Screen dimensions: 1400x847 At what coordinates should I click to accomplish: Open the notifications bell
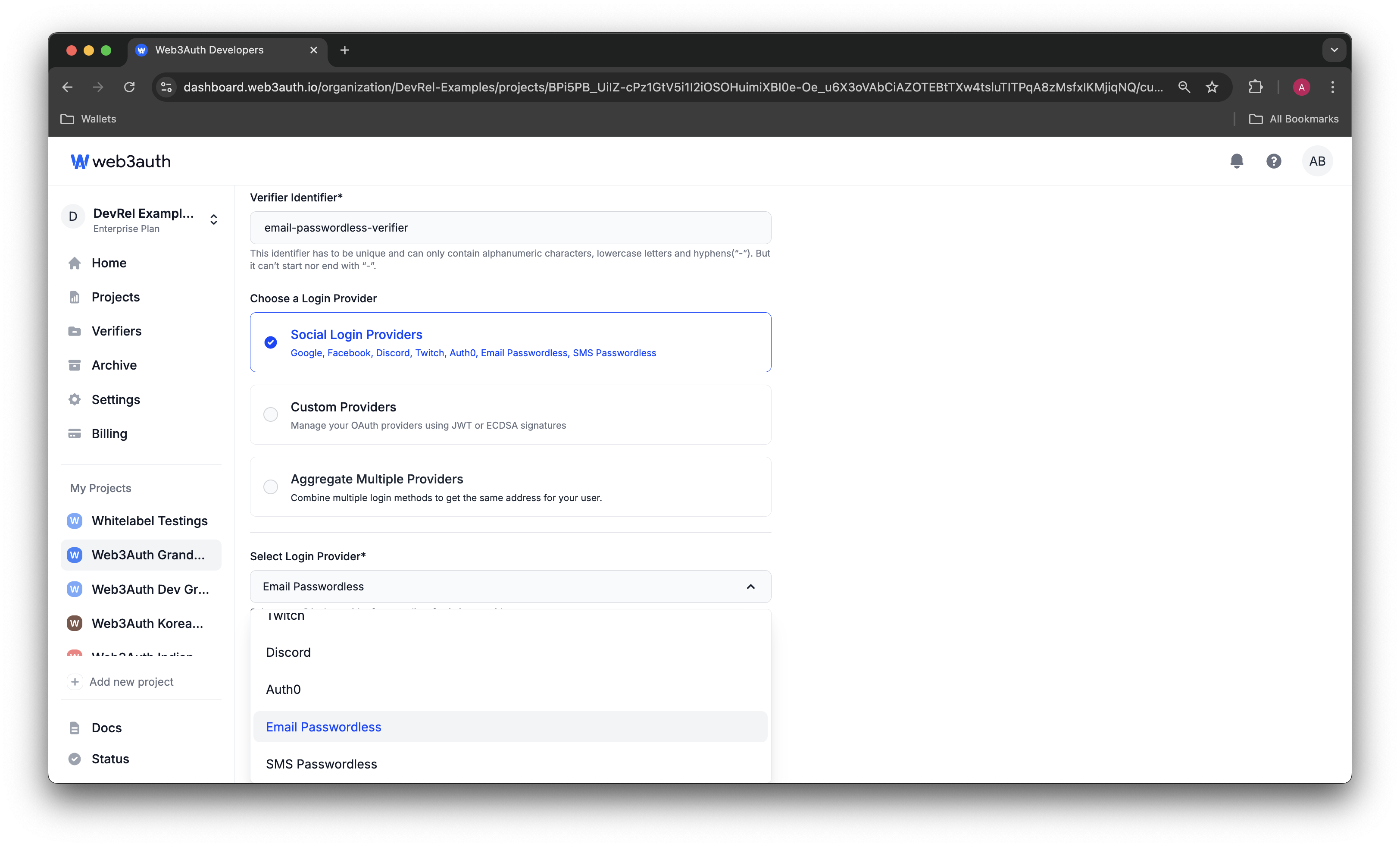(x=1236, y=161)
